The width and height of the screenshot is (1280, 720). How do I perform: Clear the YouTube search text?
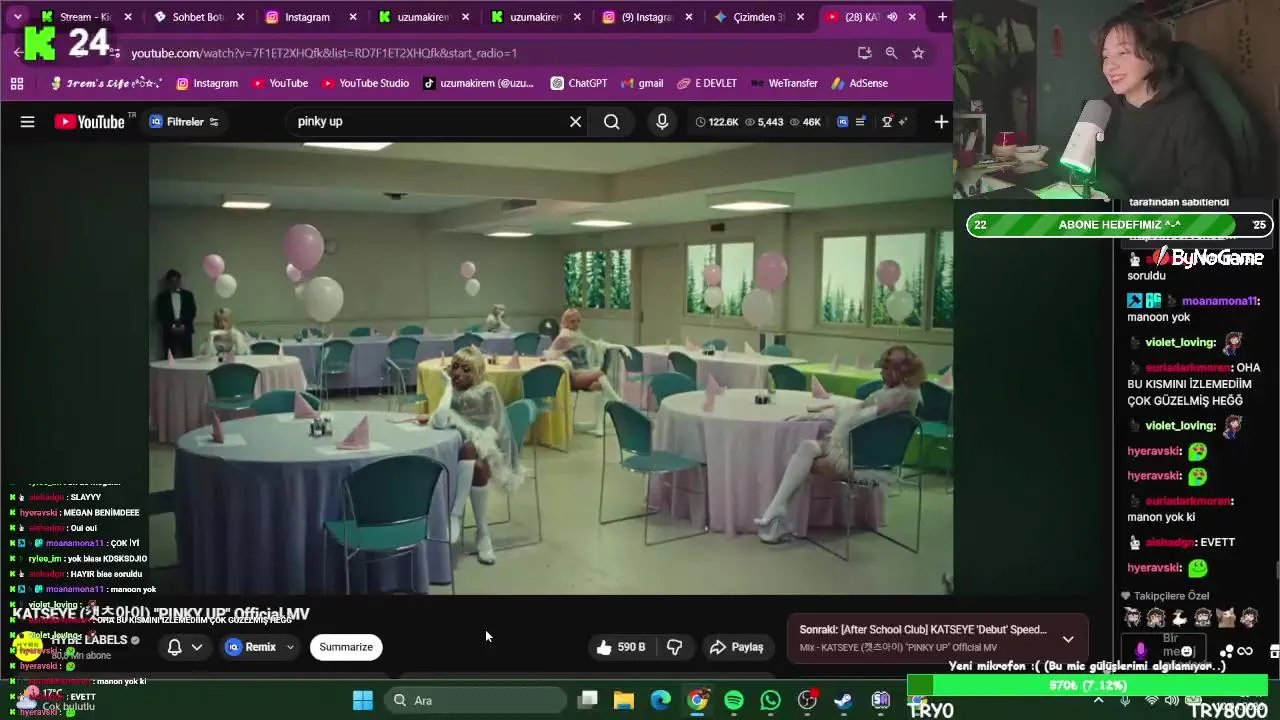click(x=575, y=122)
